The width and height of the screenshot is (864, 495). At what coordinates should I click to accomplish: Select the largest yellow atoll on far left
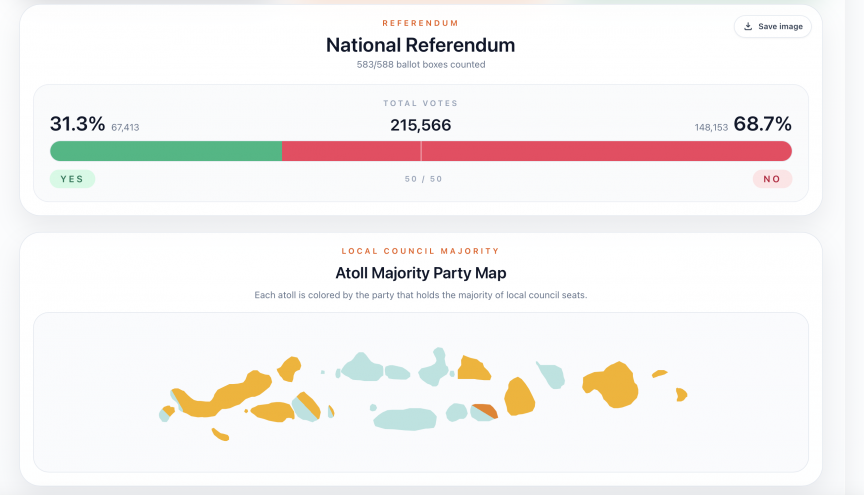click(215, 395)
